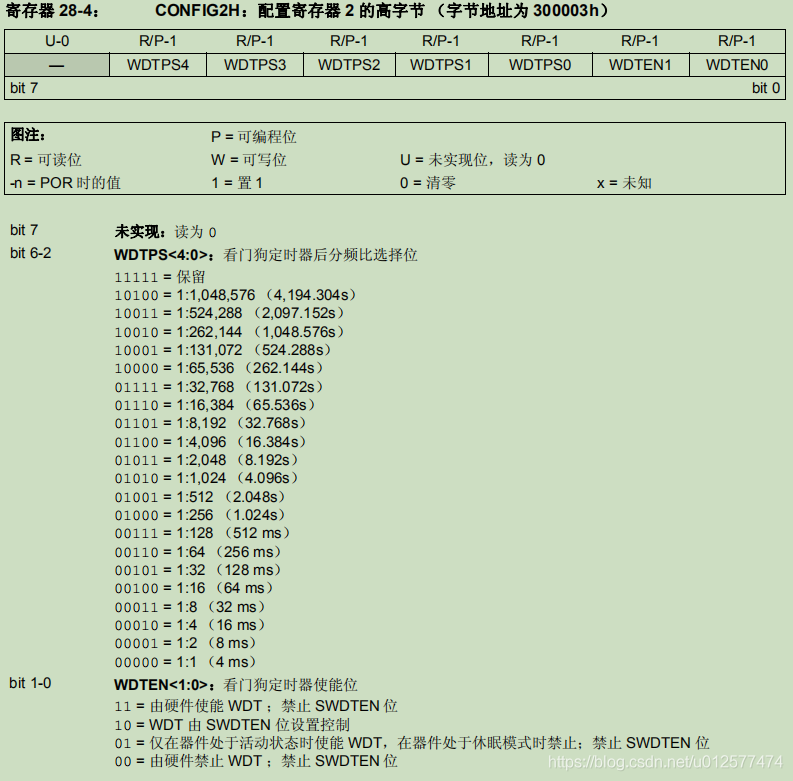
Task: Click the WDTEN0 bit cell
Action: tap(737, 65)
